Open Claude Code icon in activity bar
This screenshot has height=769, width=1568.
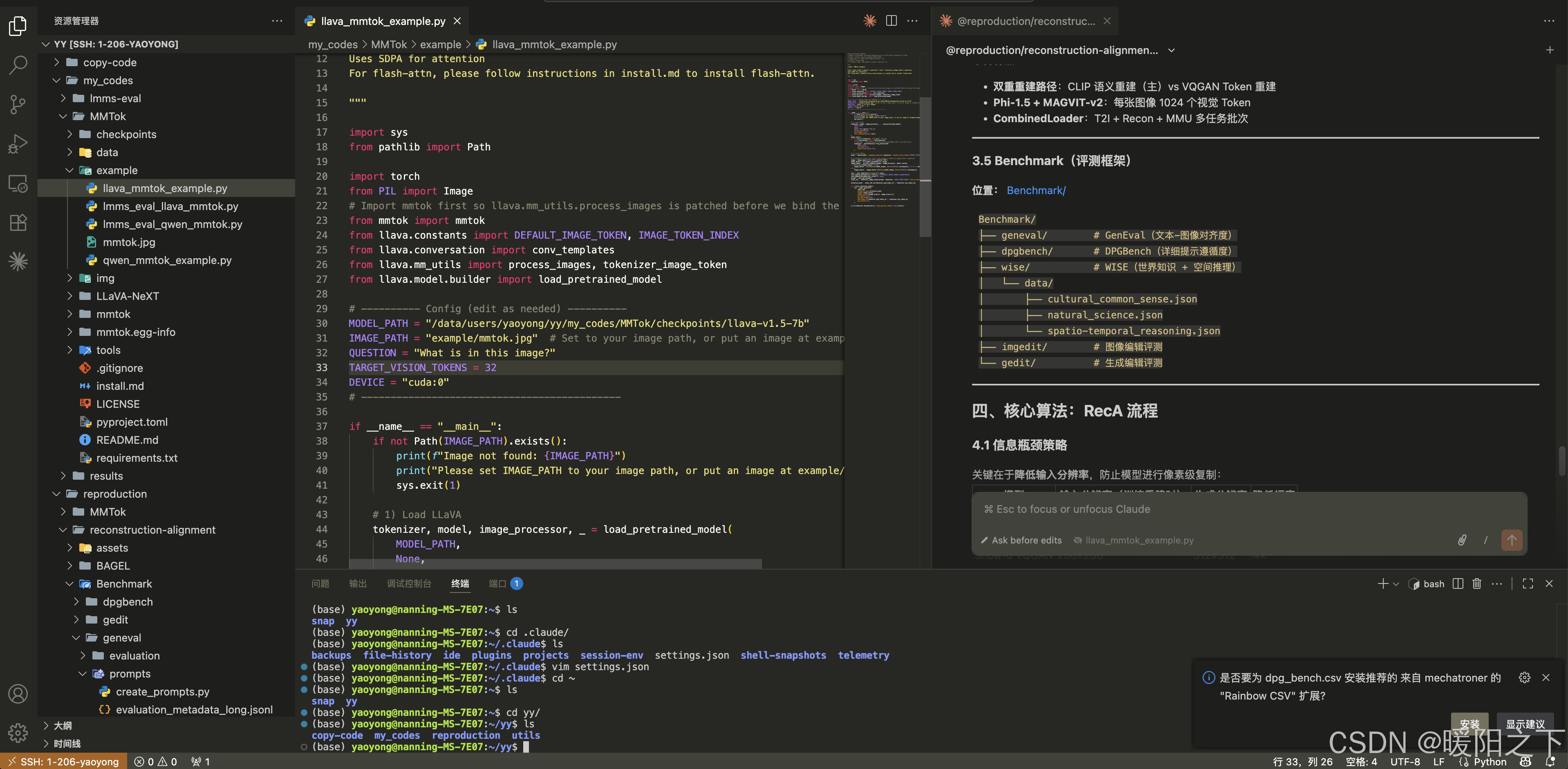click(18, 262)
